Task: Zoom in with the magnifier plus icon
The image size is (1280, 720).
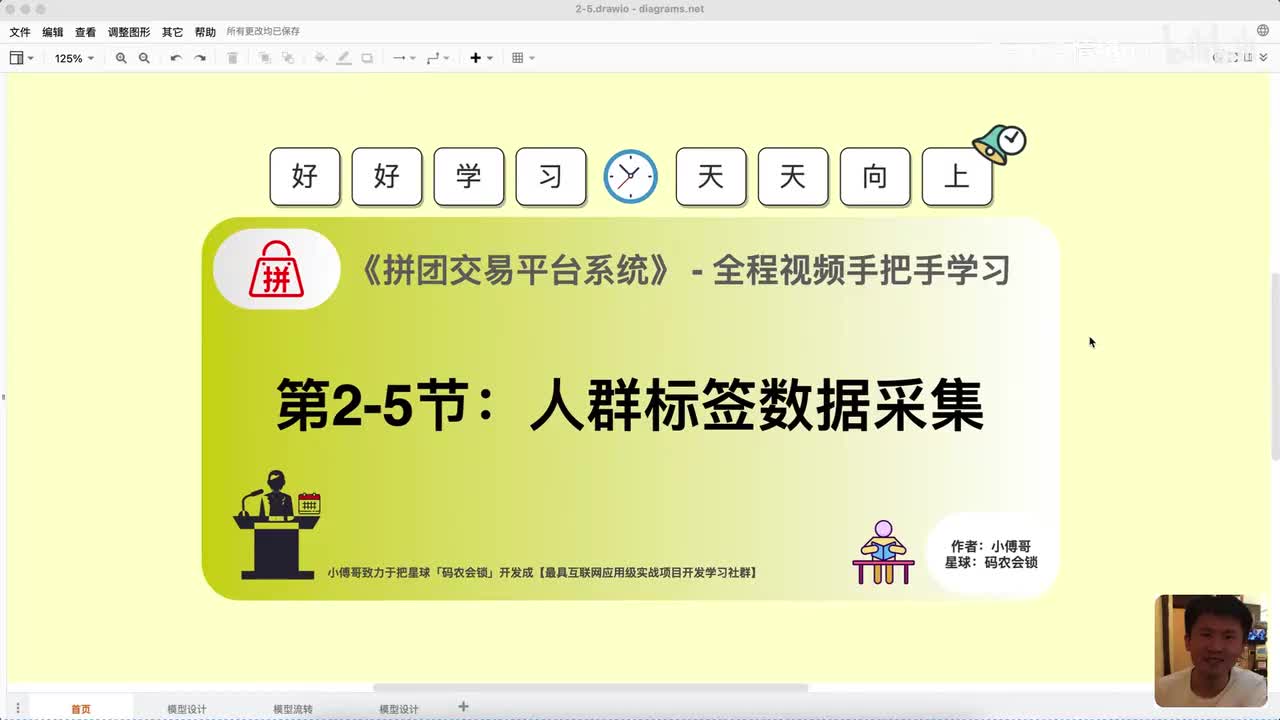Action: click(121, 58)
